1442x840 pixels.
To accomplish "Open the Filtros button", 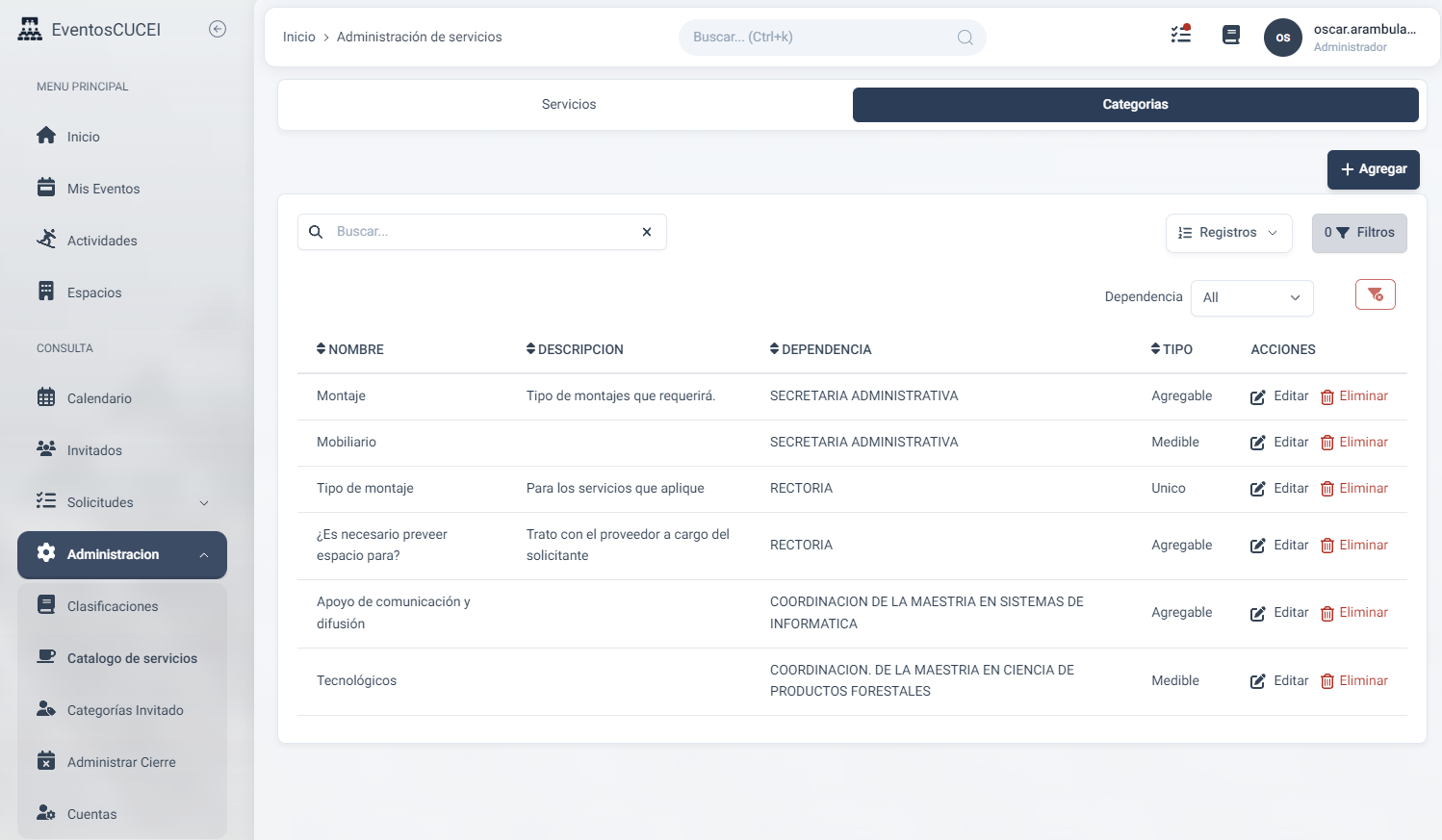I will (1358, 233).
